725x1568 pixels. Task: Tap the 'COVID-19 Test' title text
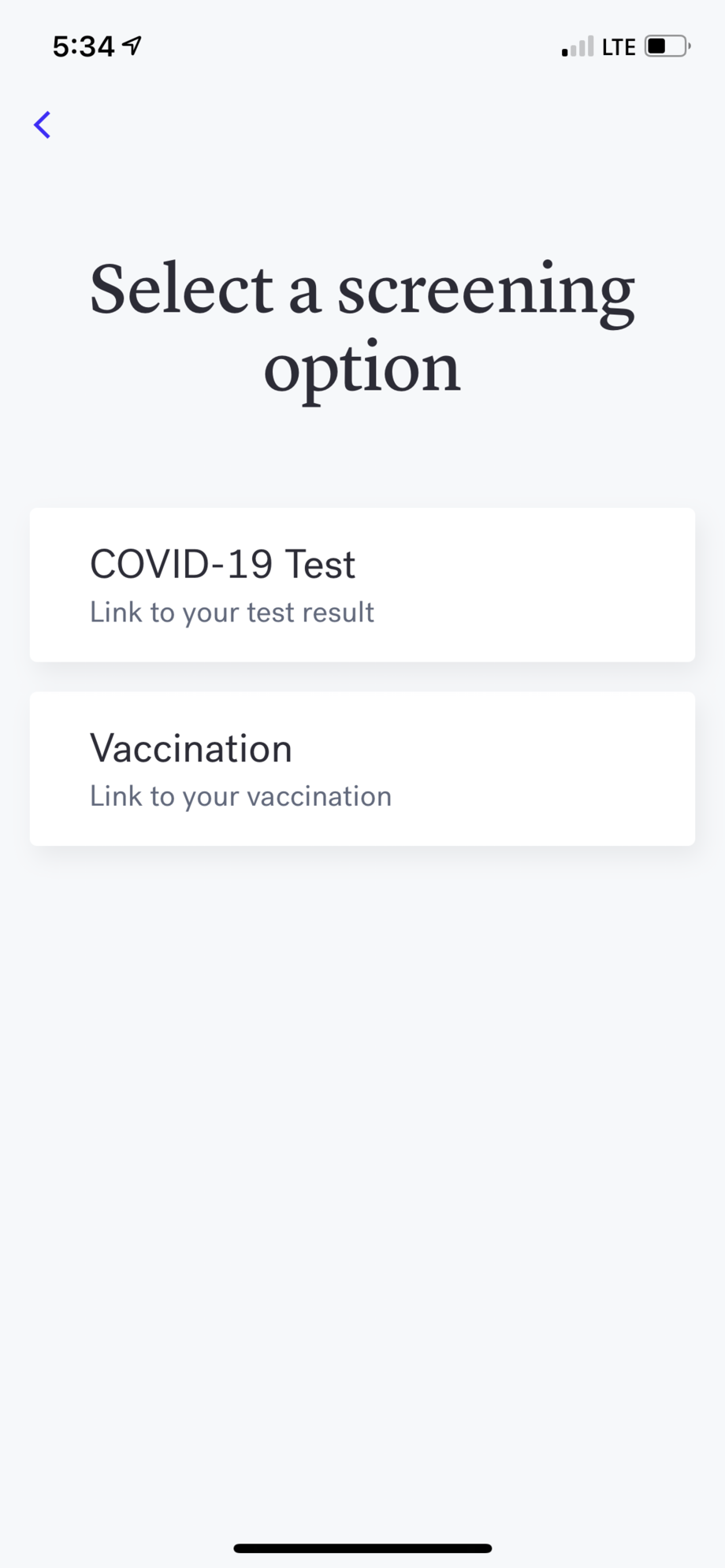222,564
